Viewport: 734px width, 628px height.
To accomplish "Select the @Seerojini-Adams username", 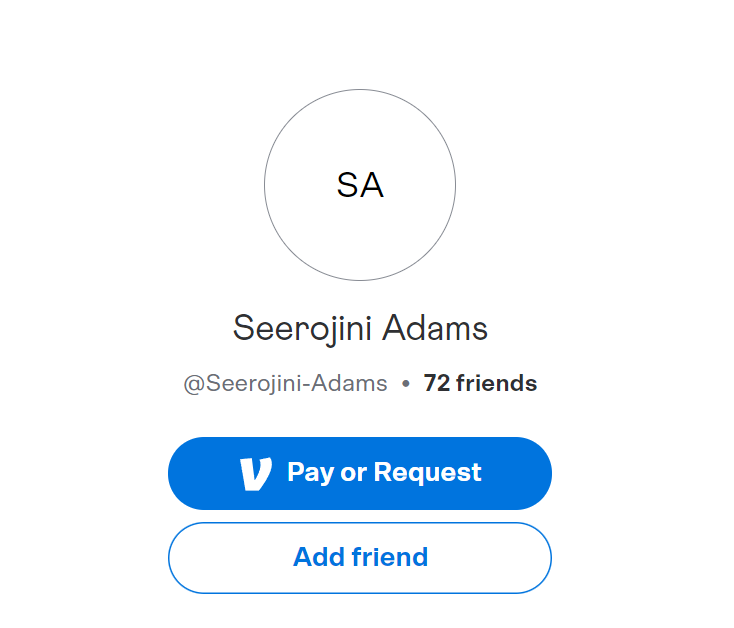I will coord(285,383).
